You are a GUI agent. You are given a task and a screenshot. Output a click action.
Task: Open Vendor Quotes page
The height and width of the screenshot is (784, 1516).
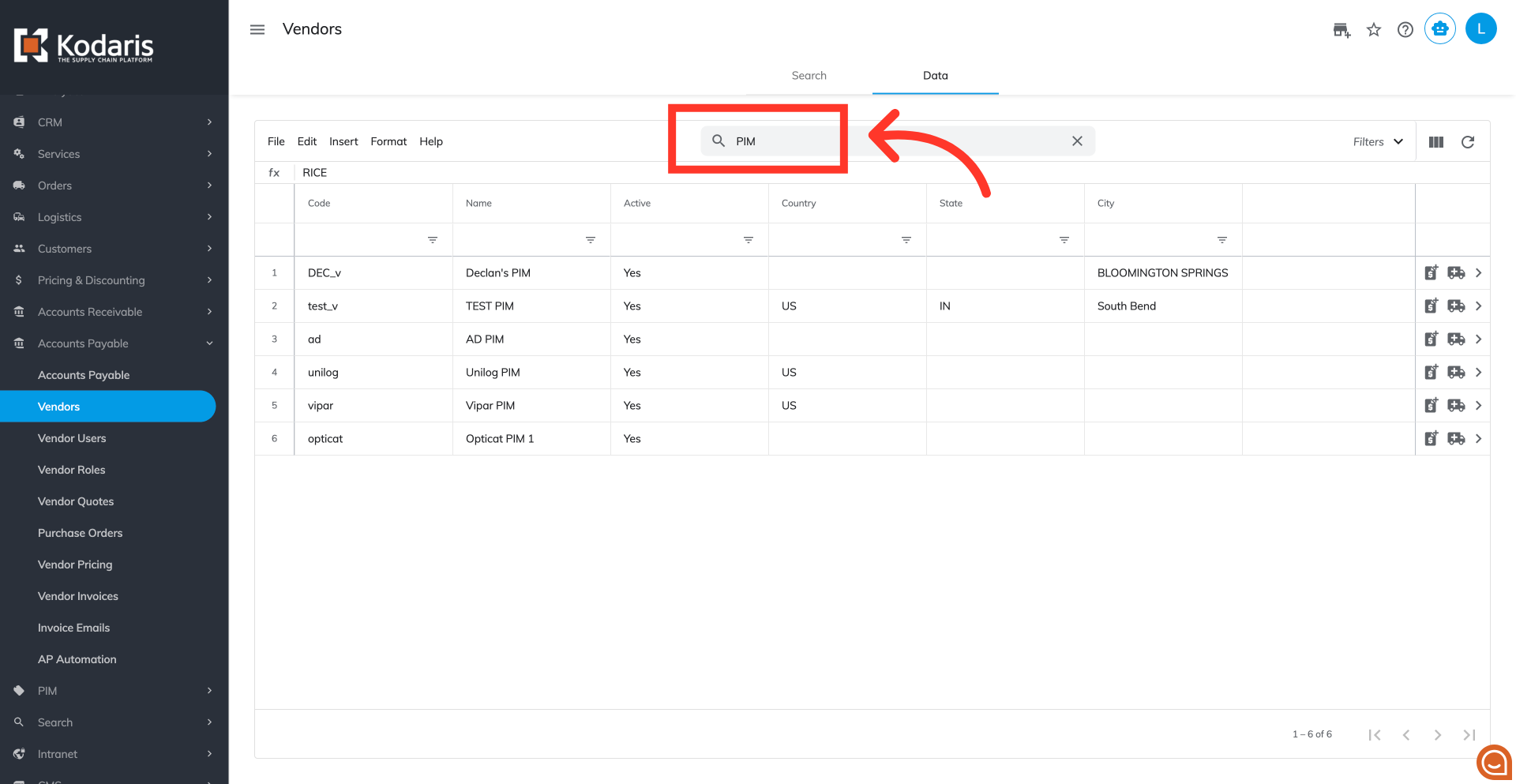tap(76, 501)
